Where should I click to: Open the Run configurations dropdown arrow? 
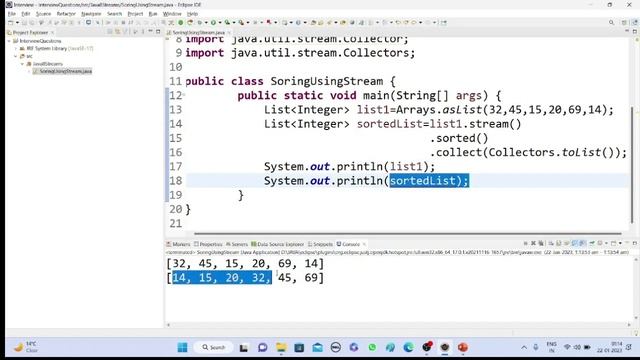(x=220, y=22)
